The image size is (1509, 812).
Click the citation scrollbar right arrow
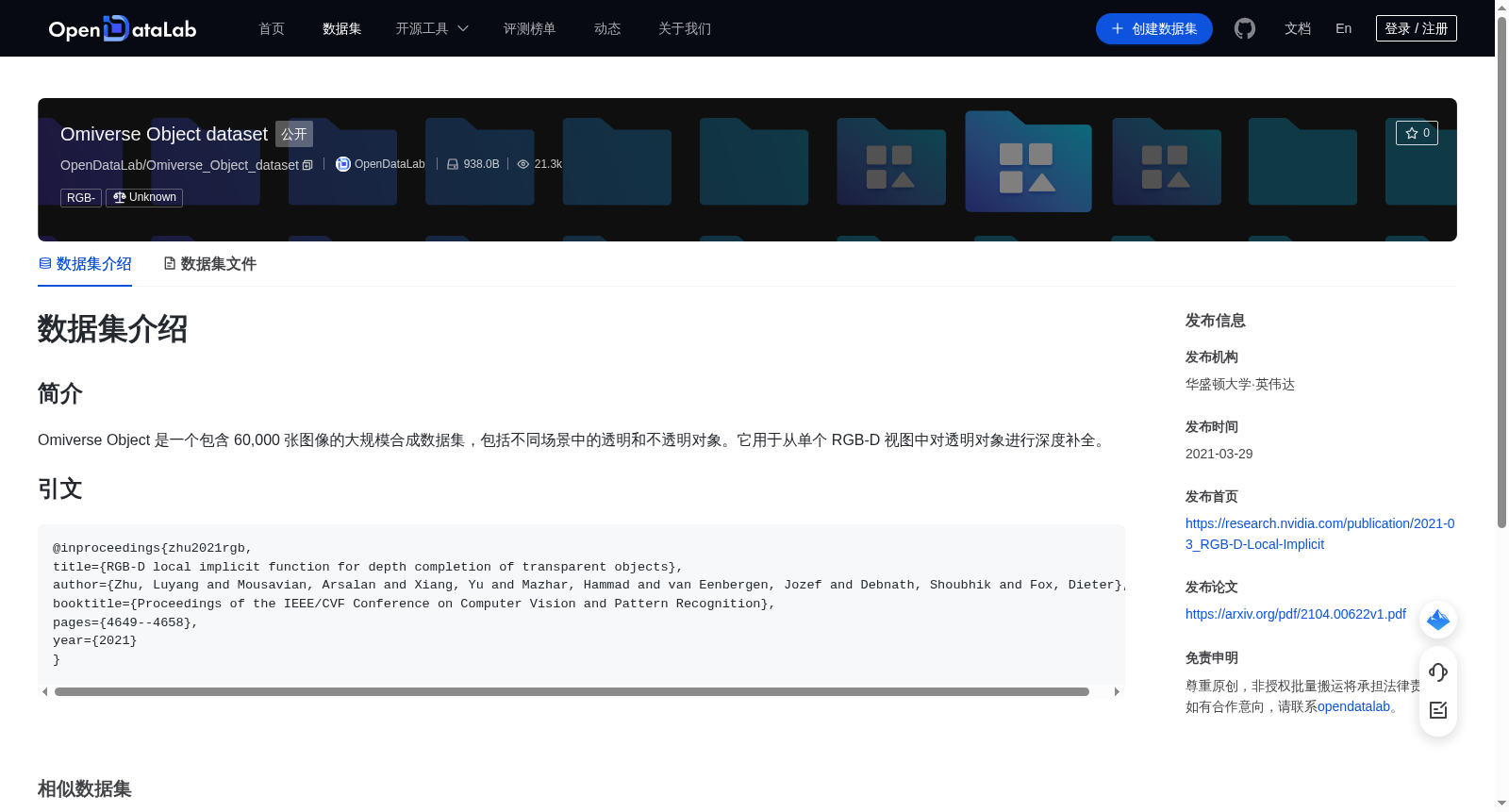pos(1117,691)
